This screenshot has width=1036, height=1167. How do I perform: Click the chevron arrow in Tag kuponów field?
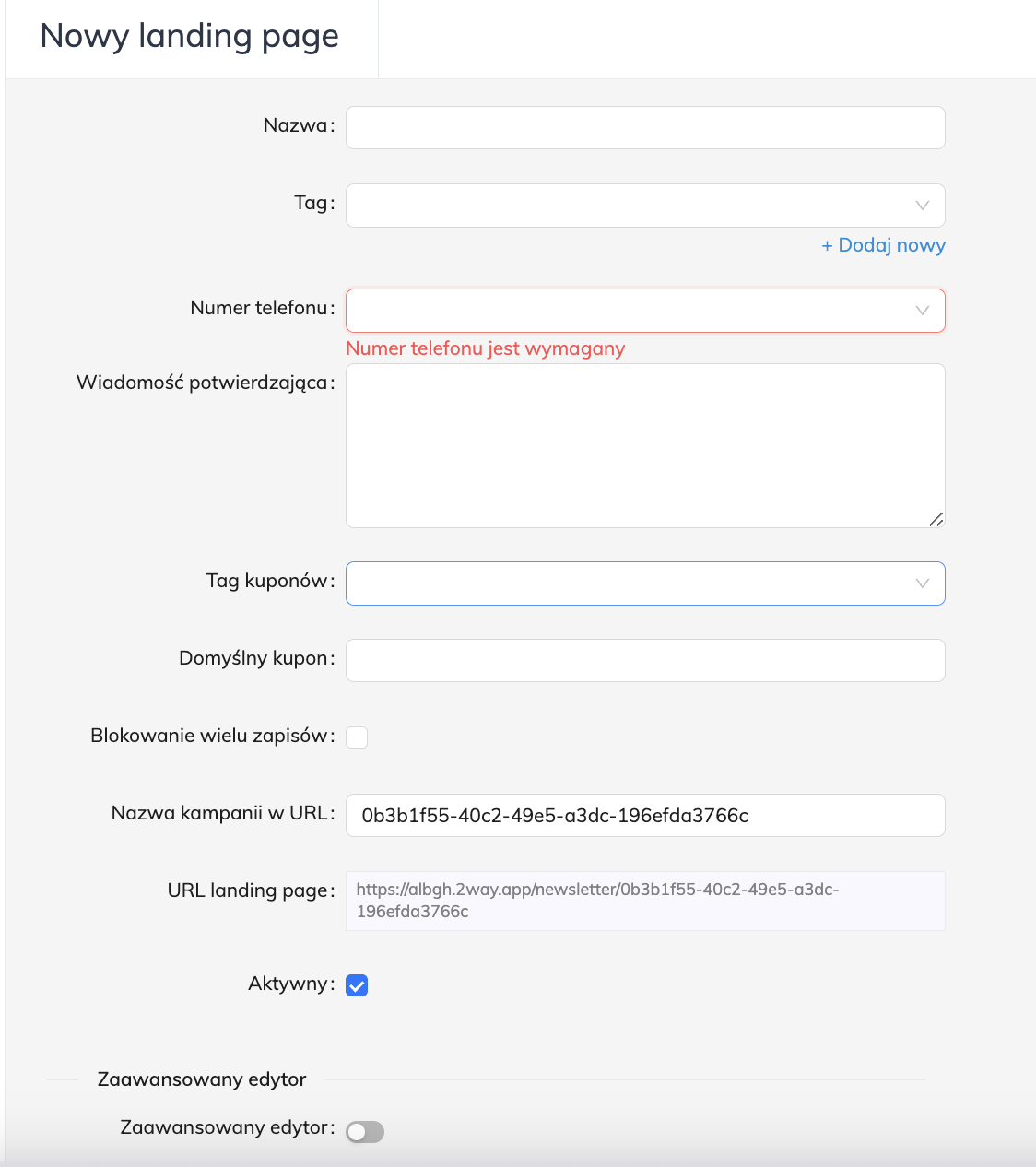tap(922, 583)
